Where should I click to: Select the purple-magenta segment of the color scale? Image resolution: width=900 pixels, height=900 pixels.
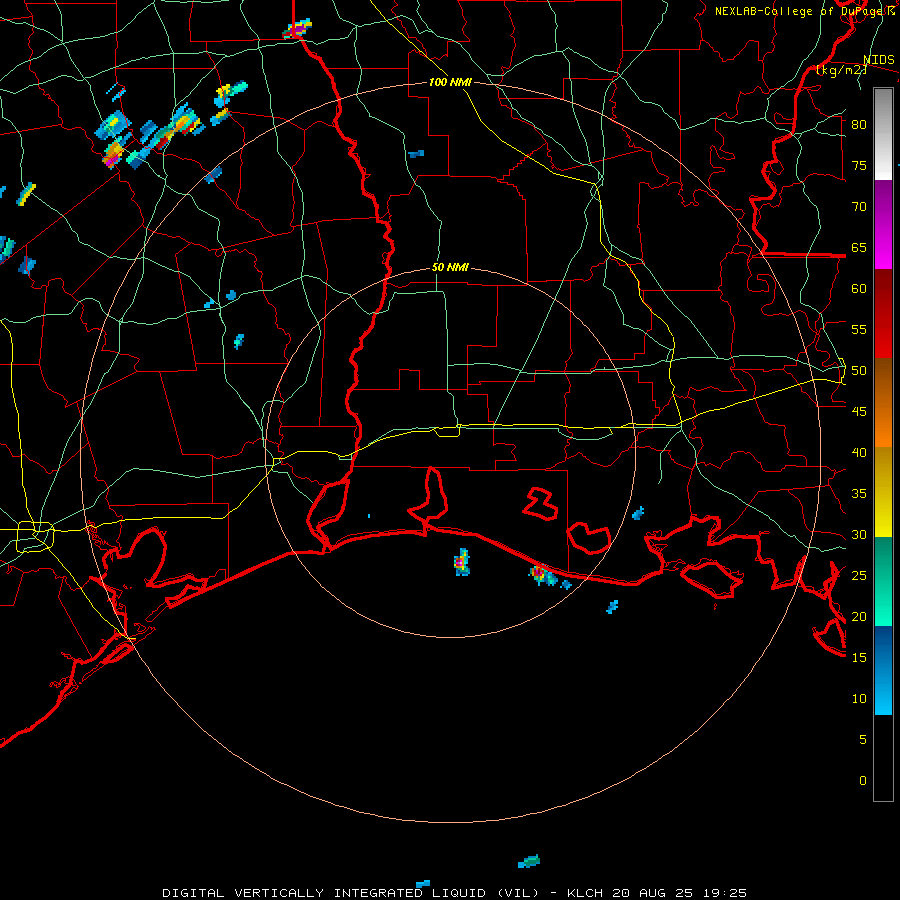(883, 224)
